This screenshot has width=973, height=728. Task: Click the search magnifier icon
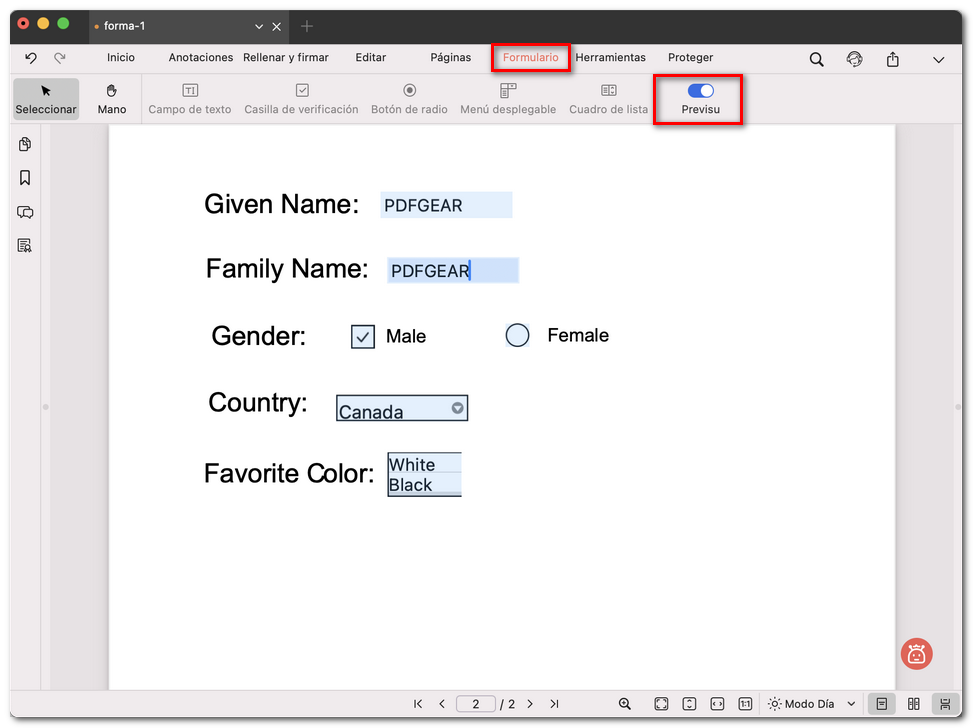[x=816, y=59]
